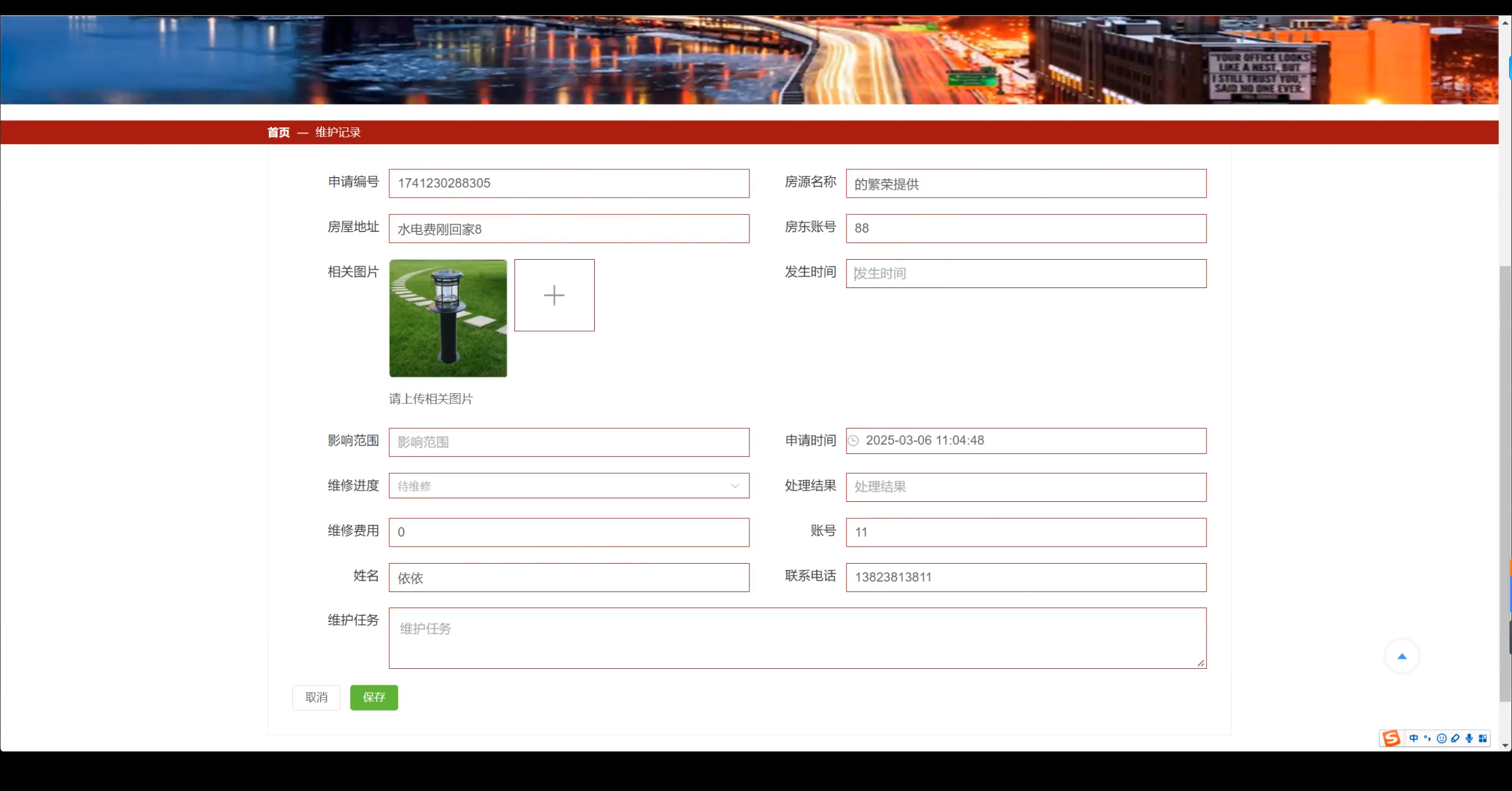This screenshot has width=1512, height=791.
Task: Click the Sogou punctuation toggle icon
Action: pos(1427,739)
